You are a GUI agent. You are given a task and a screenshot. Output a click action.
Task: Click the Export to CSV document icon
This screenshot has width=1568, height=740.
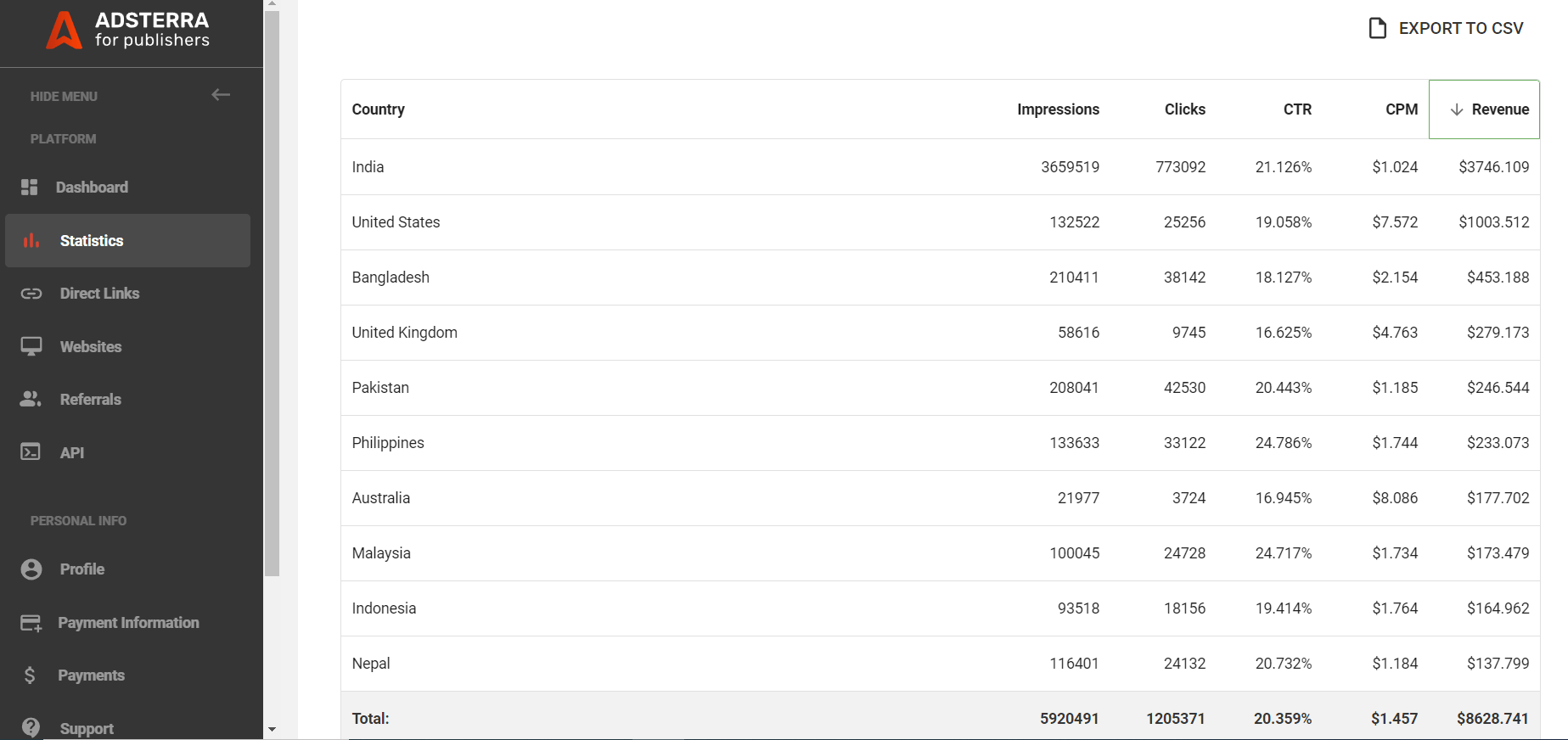(1377, 27)
